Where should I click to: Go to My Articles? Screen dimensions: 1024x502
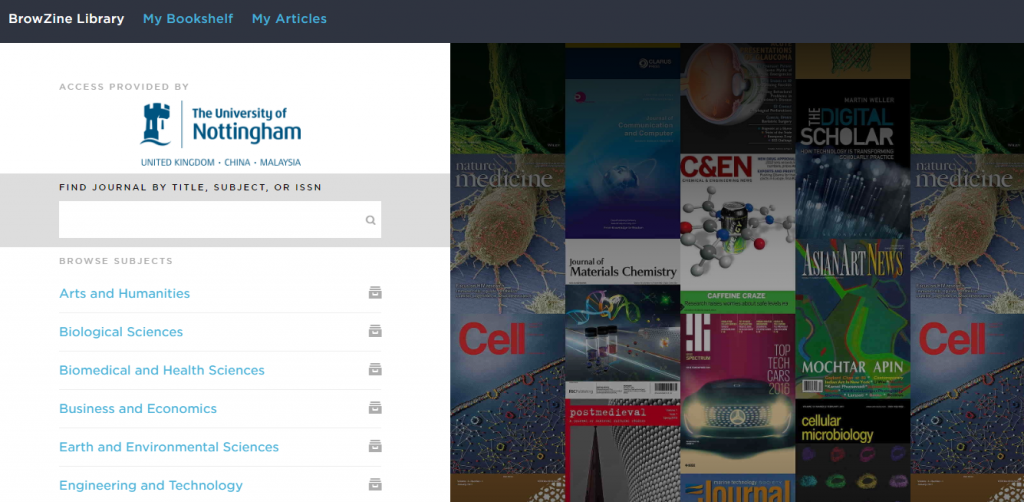tap(289, 19)
